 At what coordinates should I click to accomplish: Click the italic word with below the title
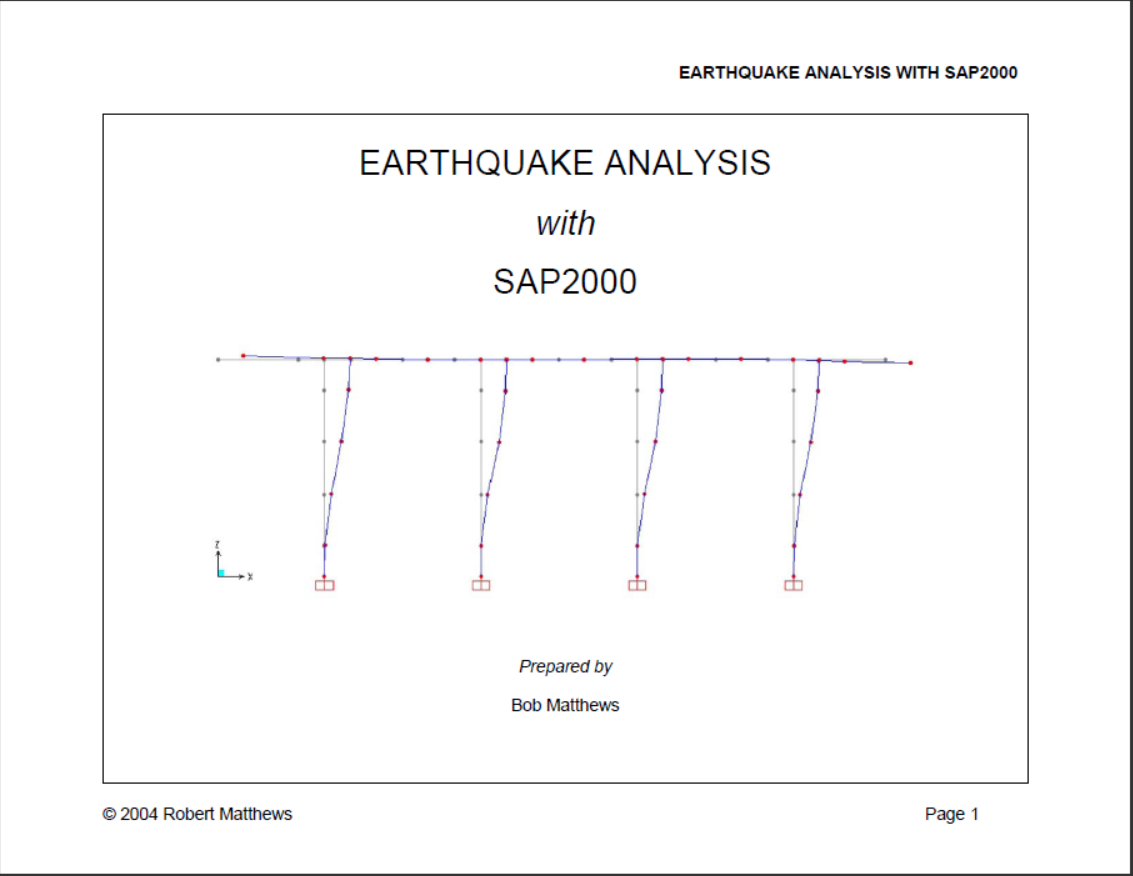(567, 222)
